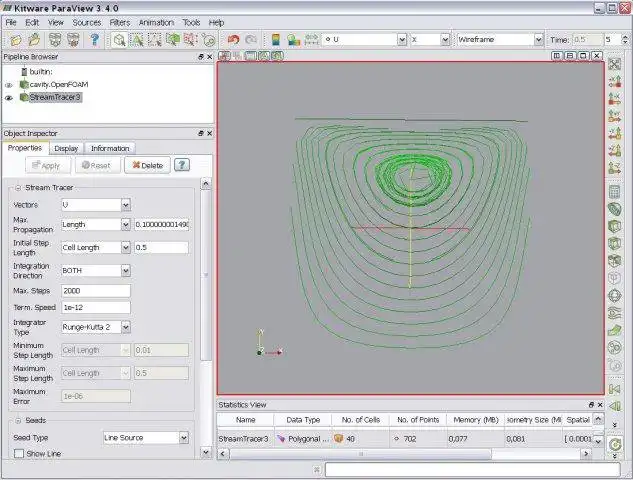Collapse the Stream Tracer section expander

pos(18,188)
